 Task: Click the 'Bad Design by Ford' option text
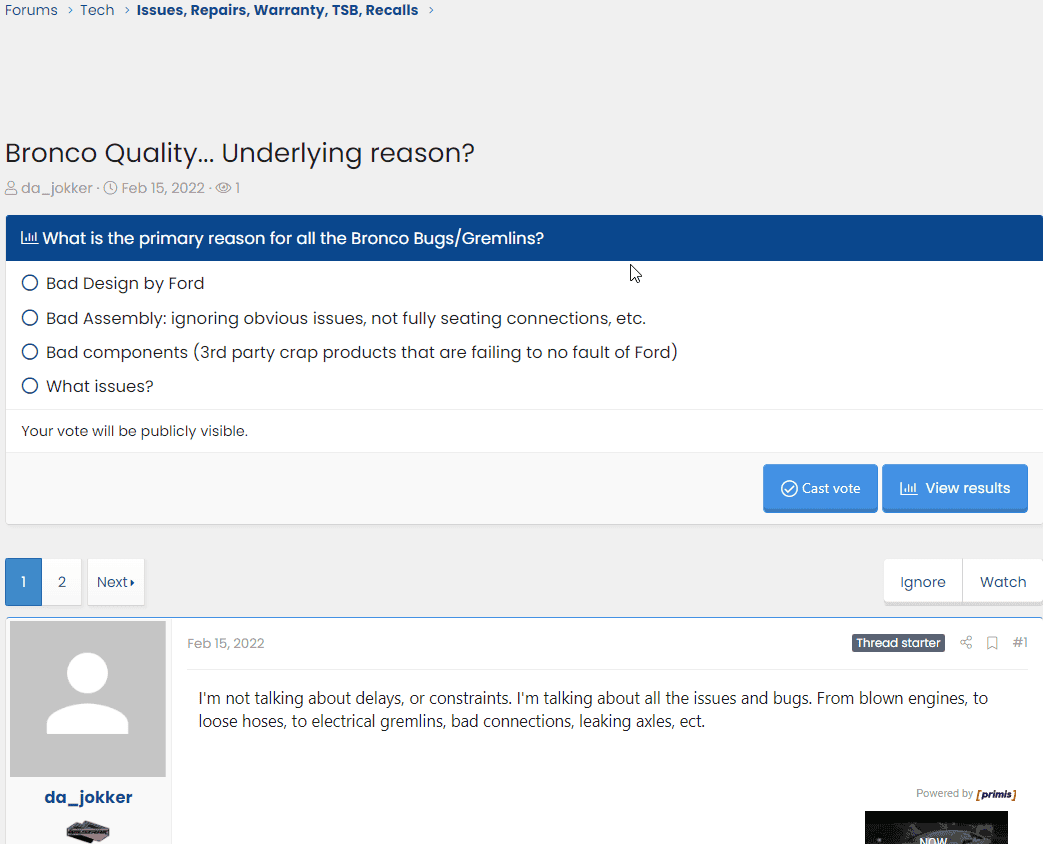point(125,283)
